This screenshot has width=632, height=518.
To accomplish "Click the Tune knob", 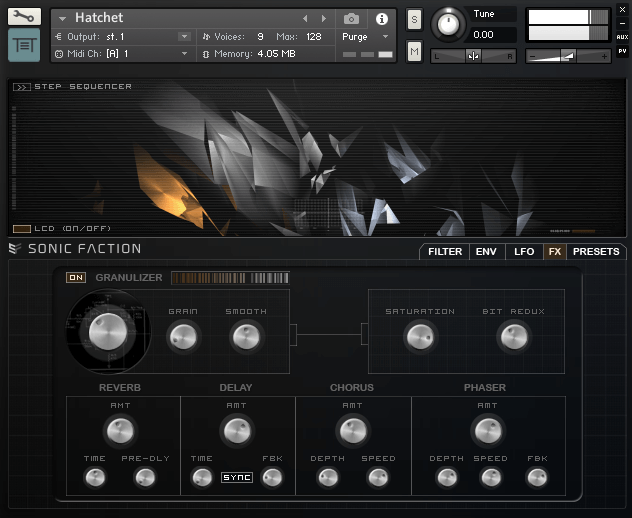I will click(x=448, y=24).
